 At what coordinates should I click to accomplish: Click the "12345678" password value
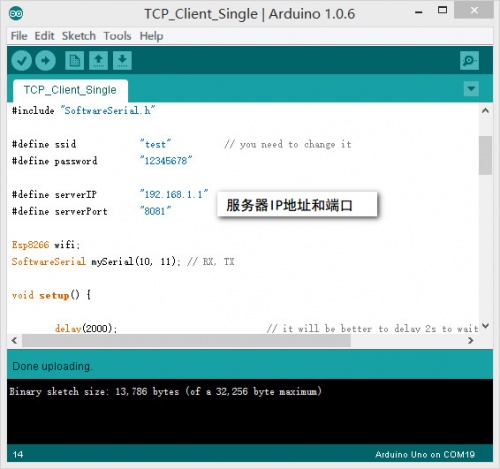point(166,161)
